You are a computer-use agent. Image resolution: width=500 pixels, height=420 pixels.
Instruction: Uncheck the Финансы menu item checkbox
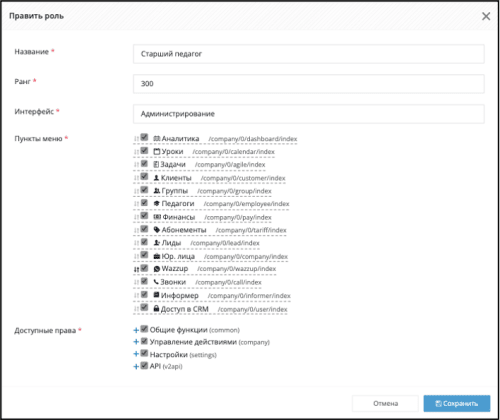click(144, 216)
